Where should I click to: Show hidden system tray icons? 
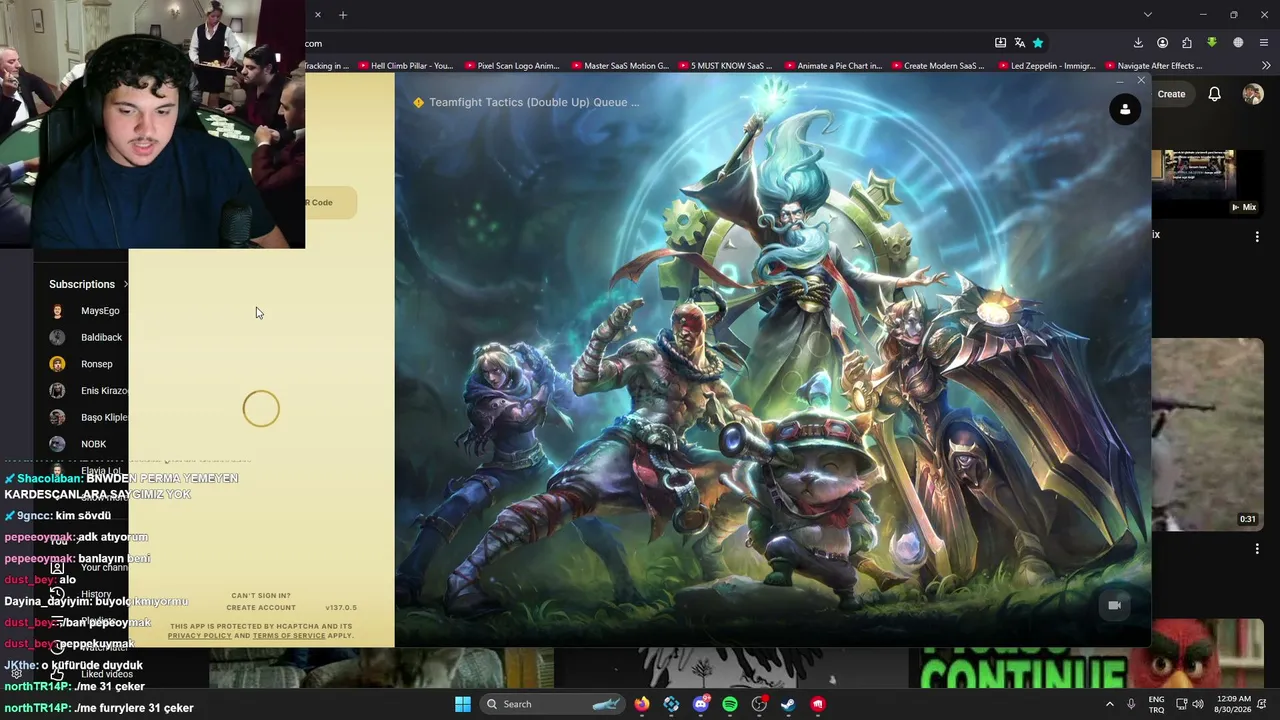1109,704
